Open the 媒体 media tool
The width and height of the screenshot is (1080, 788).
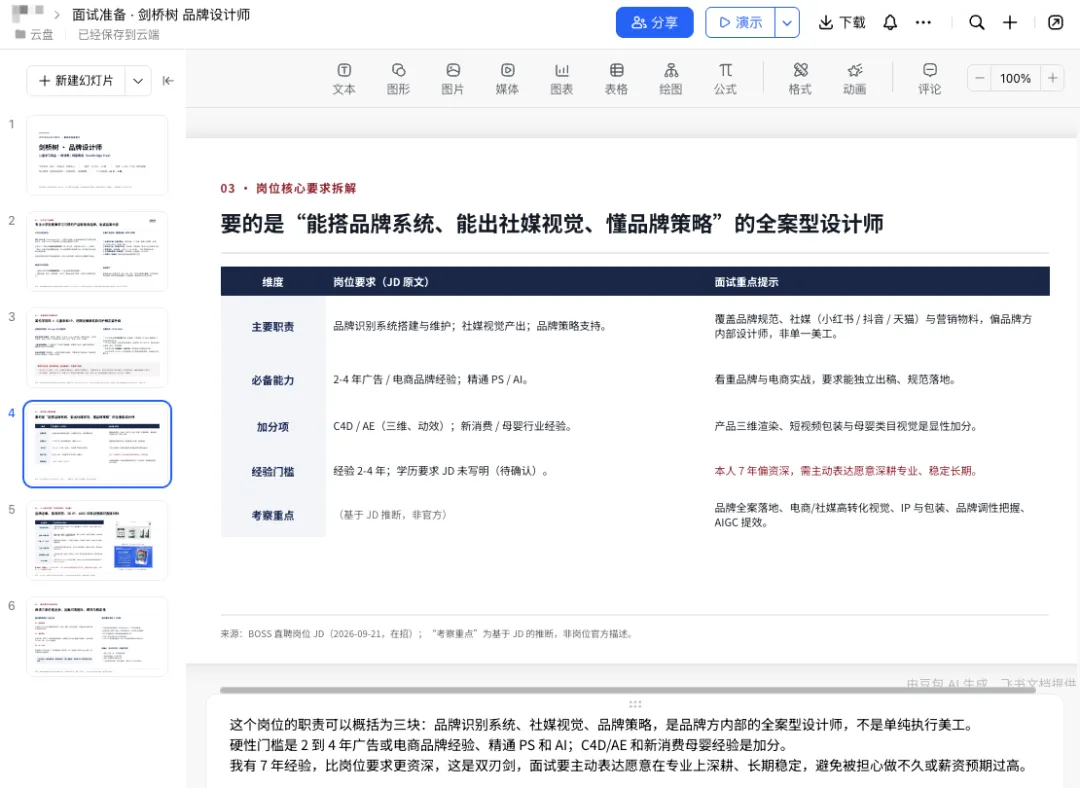tap(507, 79)
